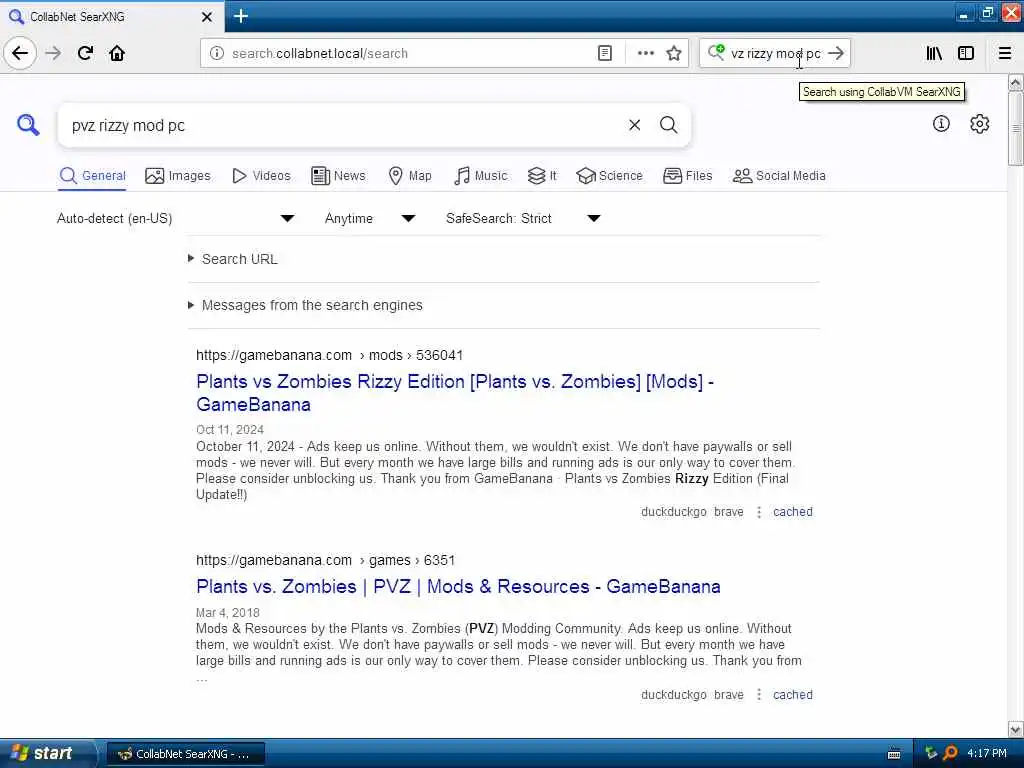1024x768 pixels.
Task: Click the scrollbar up arrow
Action: (x=1015, y=83)
